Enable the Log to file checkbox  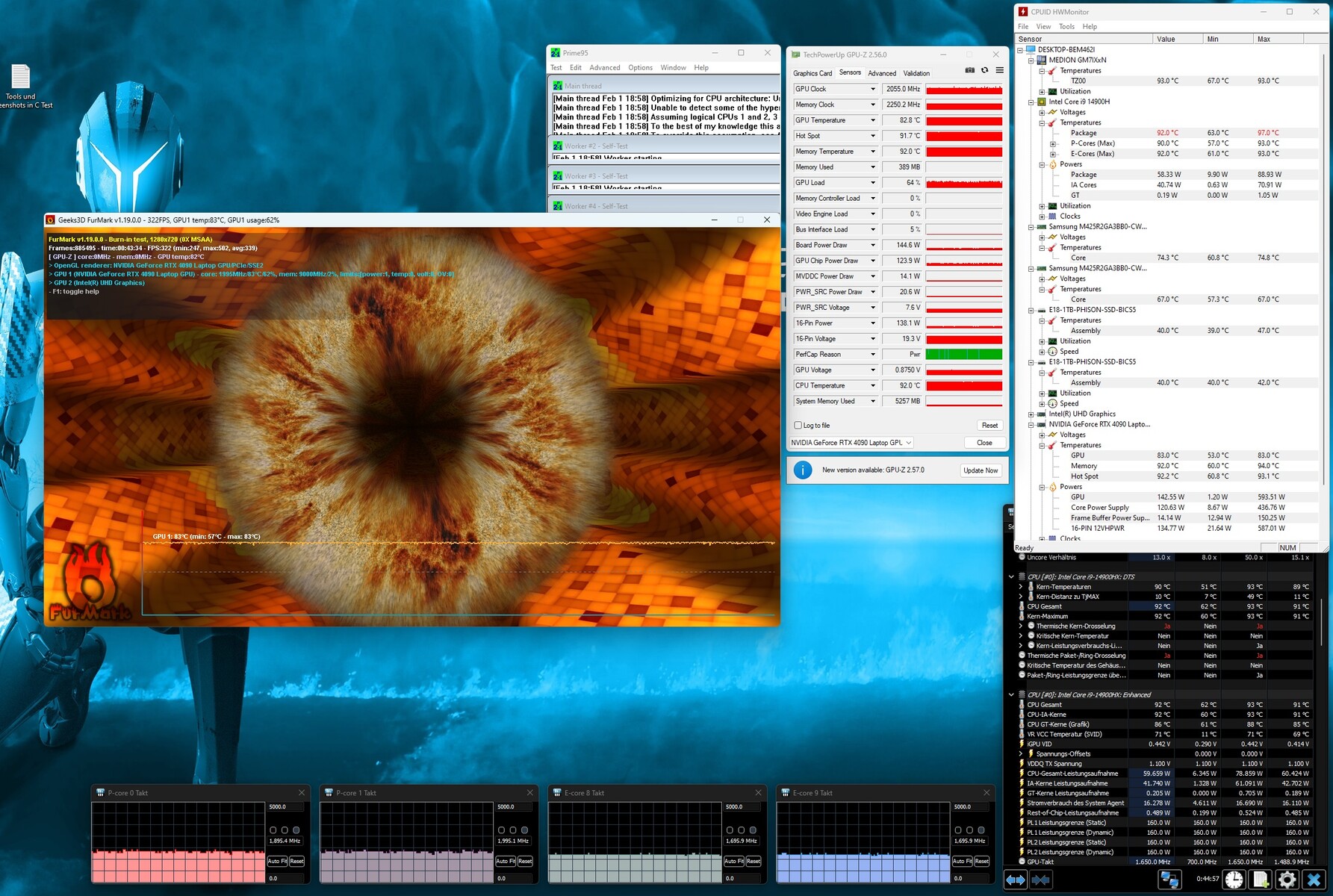[798, 426]
